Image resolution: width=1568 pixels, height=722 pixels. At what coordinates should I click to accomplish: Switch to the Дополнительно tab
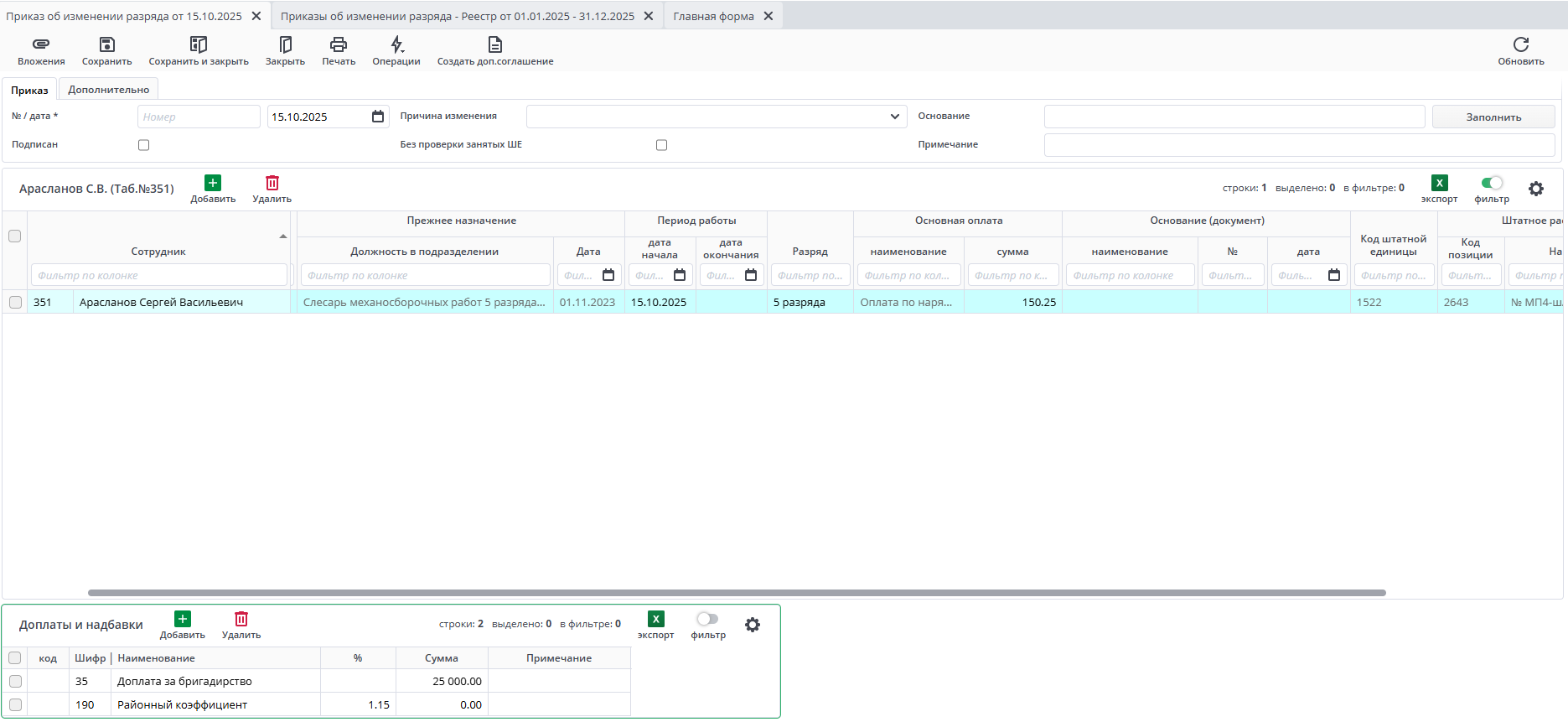click(x=109, y=90)
